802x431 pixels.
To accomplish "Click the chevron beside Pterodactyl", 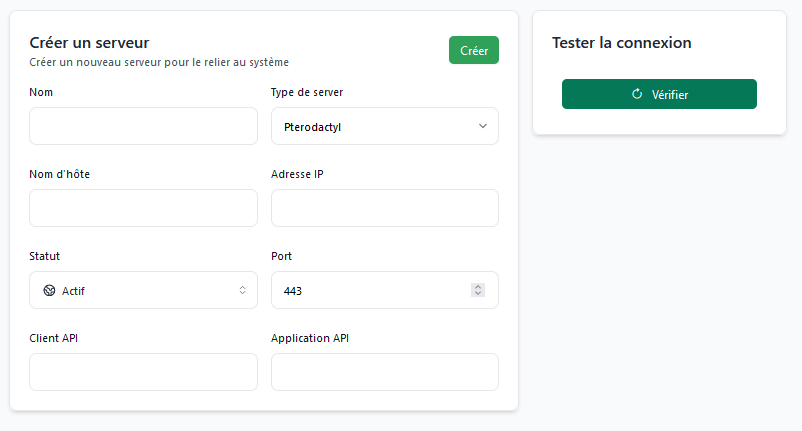I will [482, 126].
